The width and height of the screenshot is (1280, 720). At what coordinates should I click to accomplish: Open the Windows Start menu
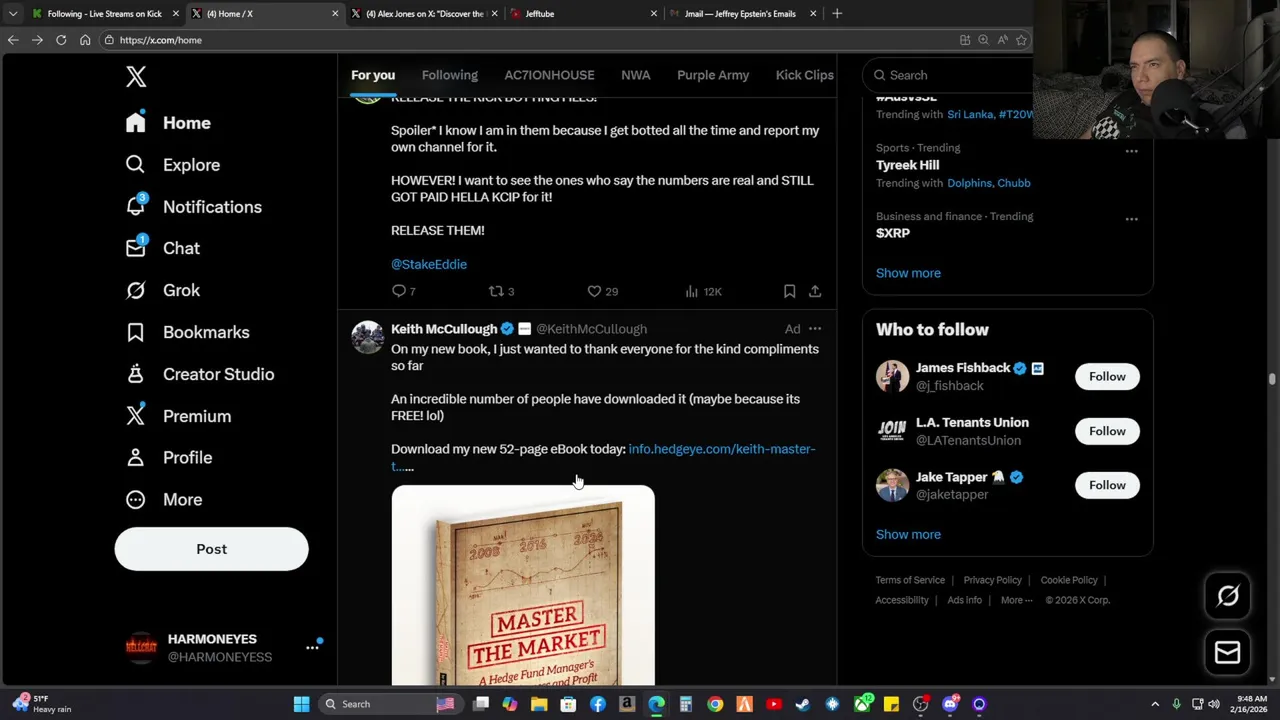pyautogui.click(x=301, y=704)
